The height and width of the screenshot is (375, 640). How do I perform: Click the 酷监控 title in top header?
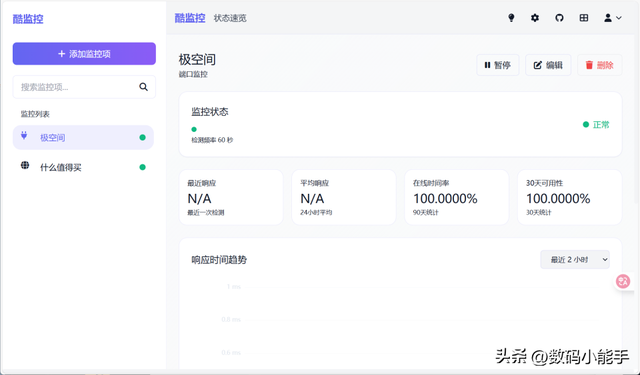pyautogui.click(x=190, y=18)
